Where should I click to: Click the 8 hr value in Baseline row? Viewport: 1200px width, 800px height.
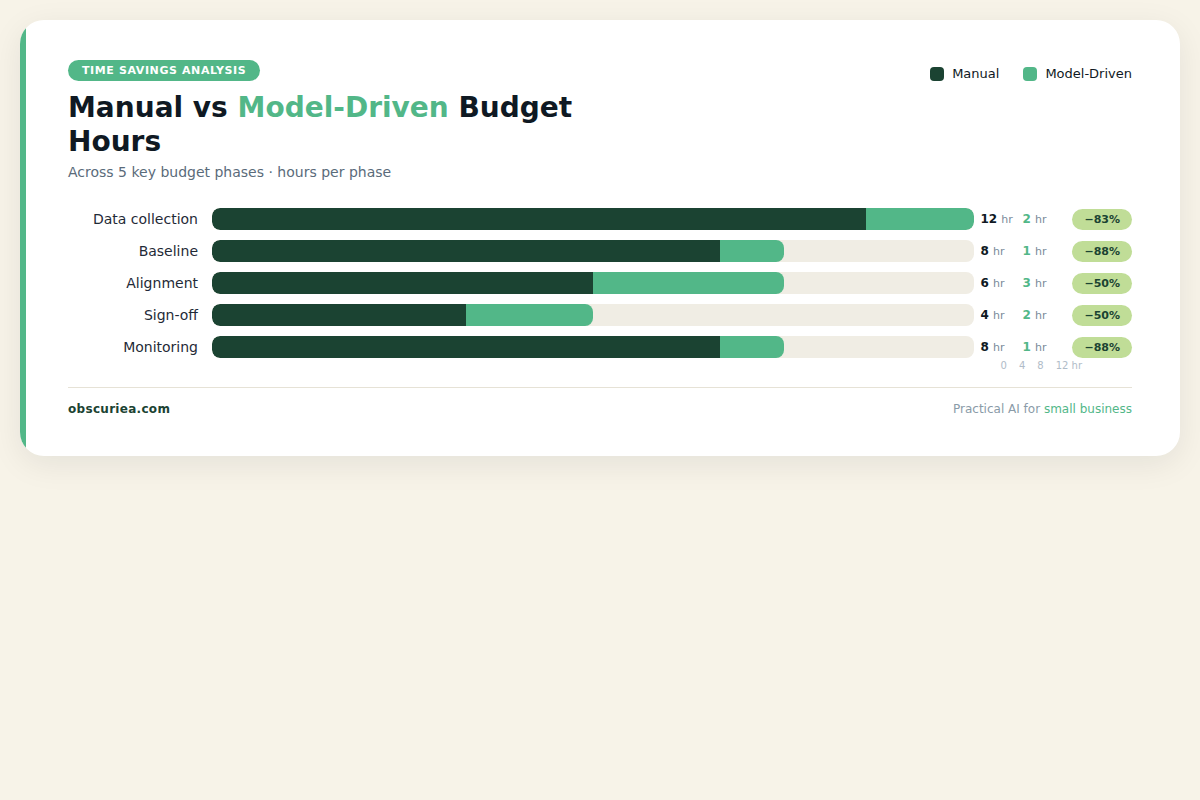[992, 251]
